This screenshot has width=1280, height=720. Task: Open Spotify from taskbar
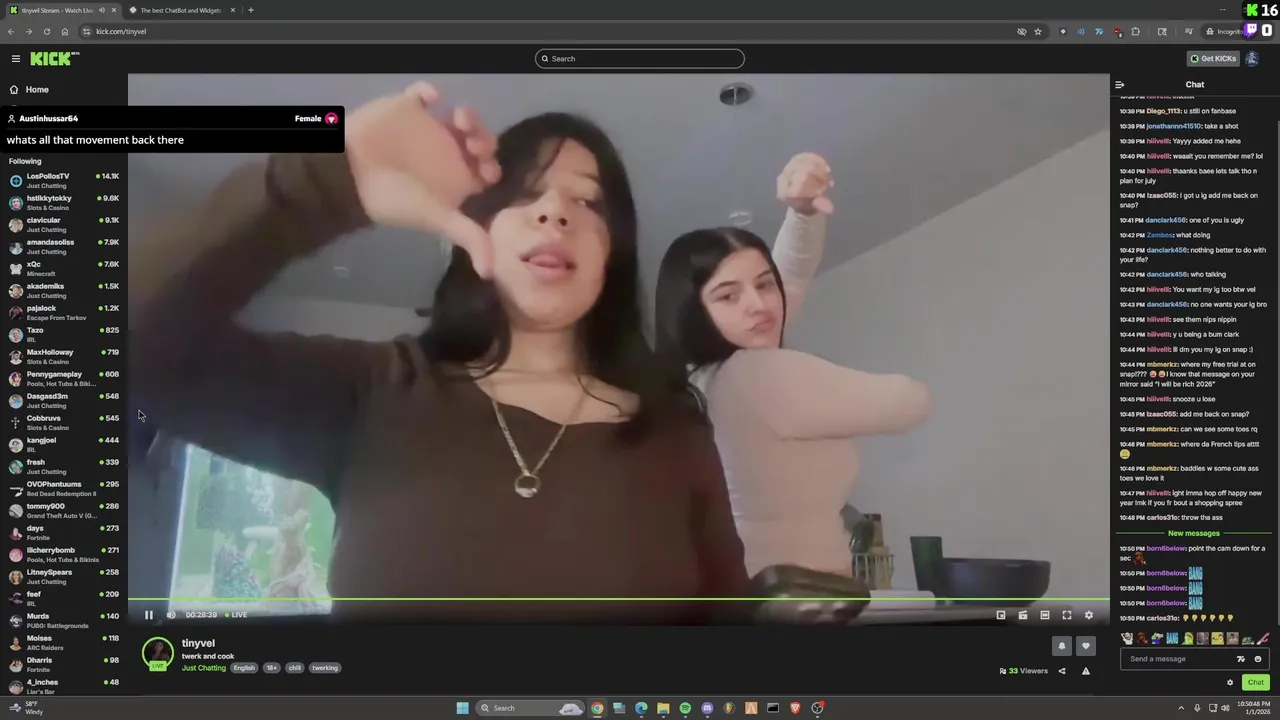[x=685, y=708]
